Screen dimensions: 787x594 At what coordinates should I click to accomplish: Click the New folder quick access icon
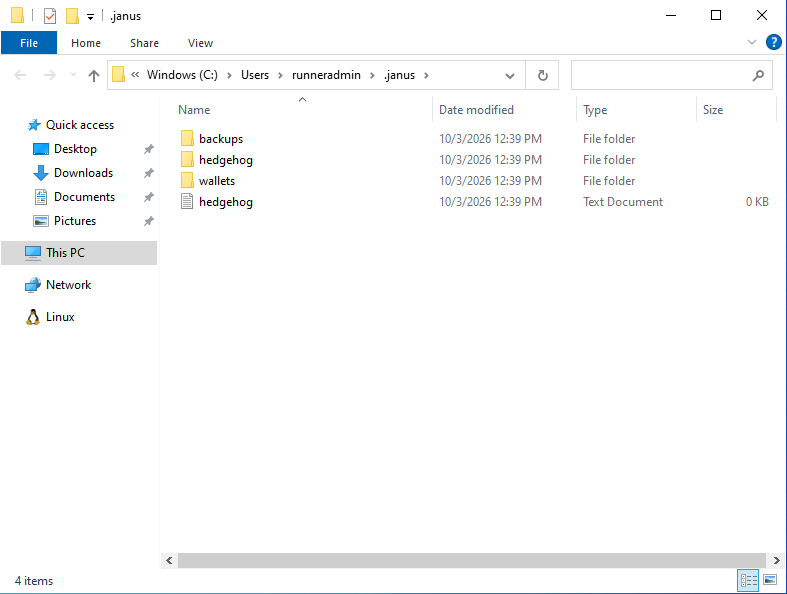click(x=72, y=16)
